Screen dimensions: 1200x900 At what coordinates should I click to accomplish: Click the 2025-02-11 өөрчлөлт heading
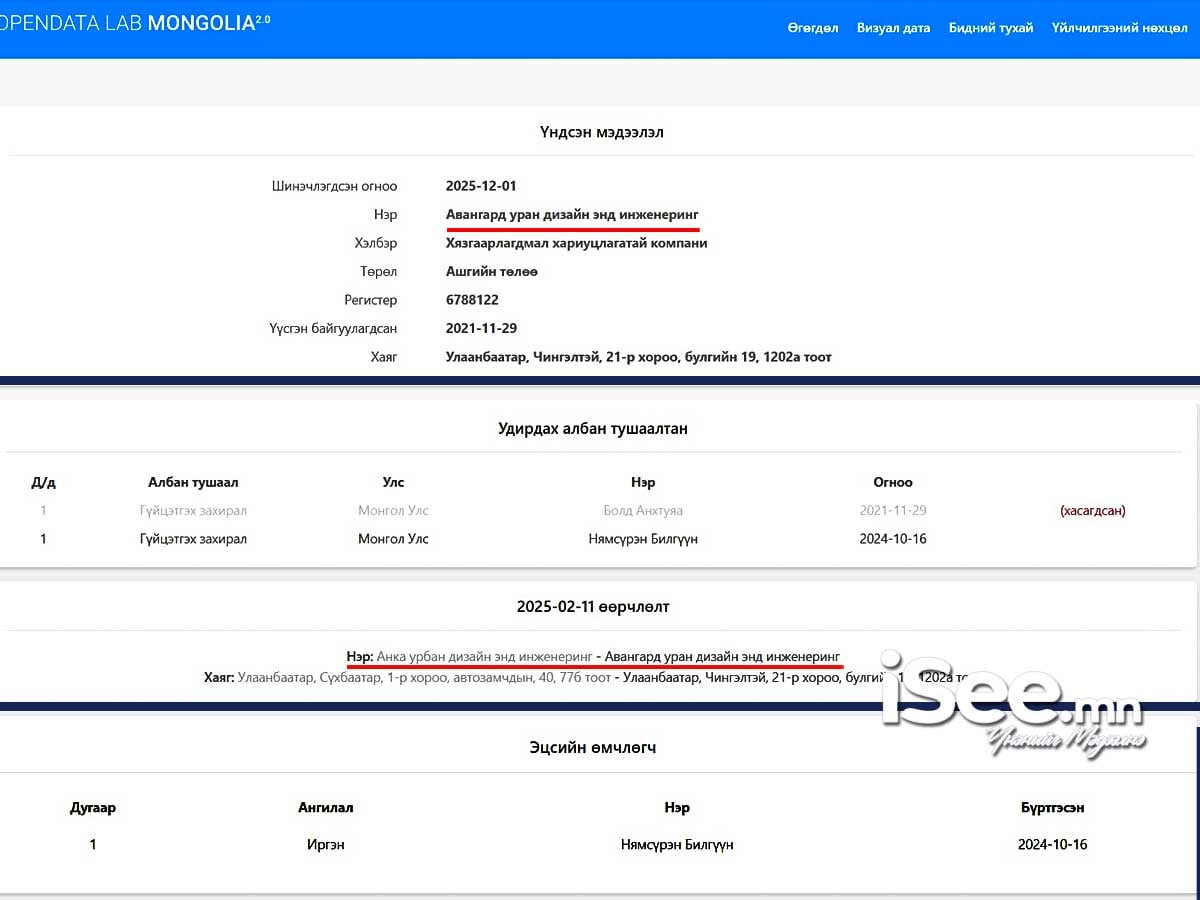[593, 607]
